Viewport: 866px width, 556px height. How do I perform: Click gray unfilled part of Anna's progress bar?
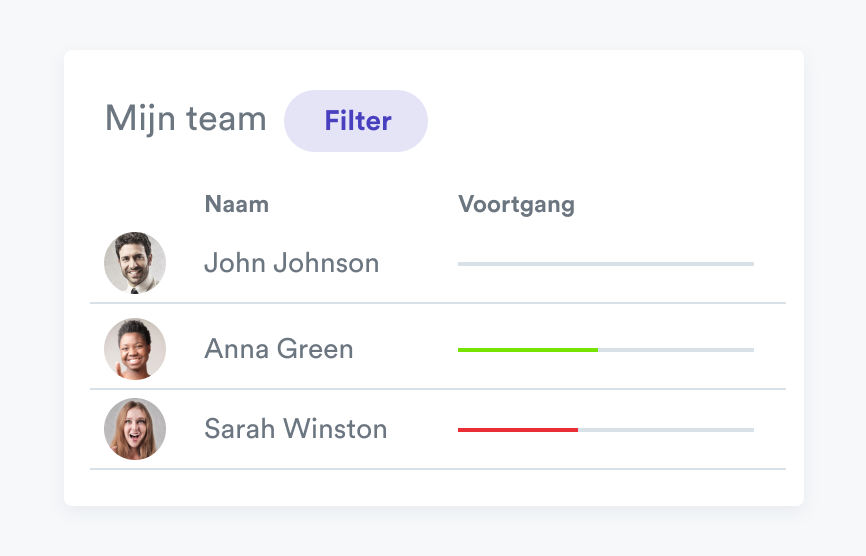click(x=675, y=350)
